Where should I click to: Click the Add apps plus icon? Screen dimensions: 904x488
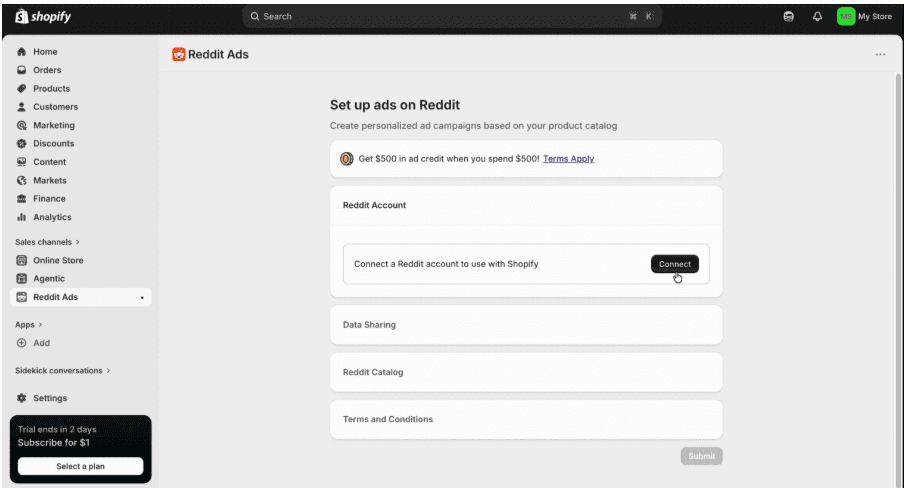point(21,343)
